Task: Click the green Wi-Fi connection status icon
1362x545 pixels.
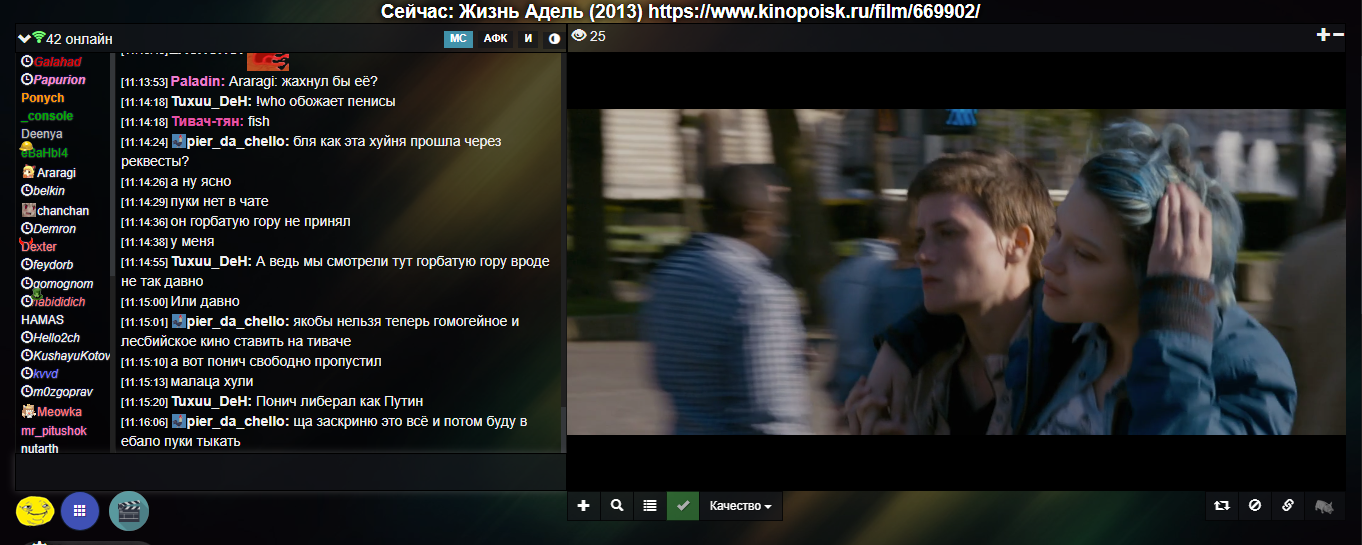Action: click(x=39, y=38)
